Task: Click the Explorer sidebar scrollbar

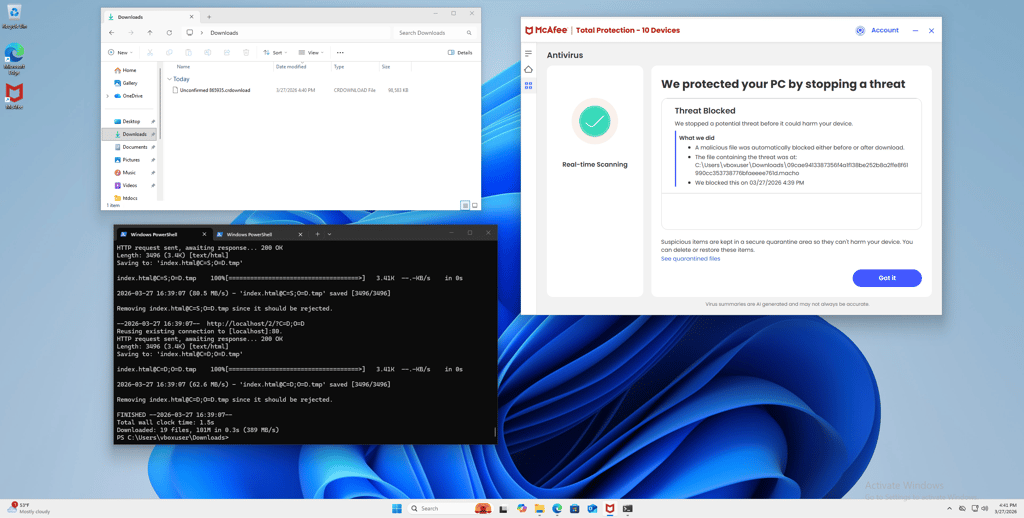Action: click(160, 101)
